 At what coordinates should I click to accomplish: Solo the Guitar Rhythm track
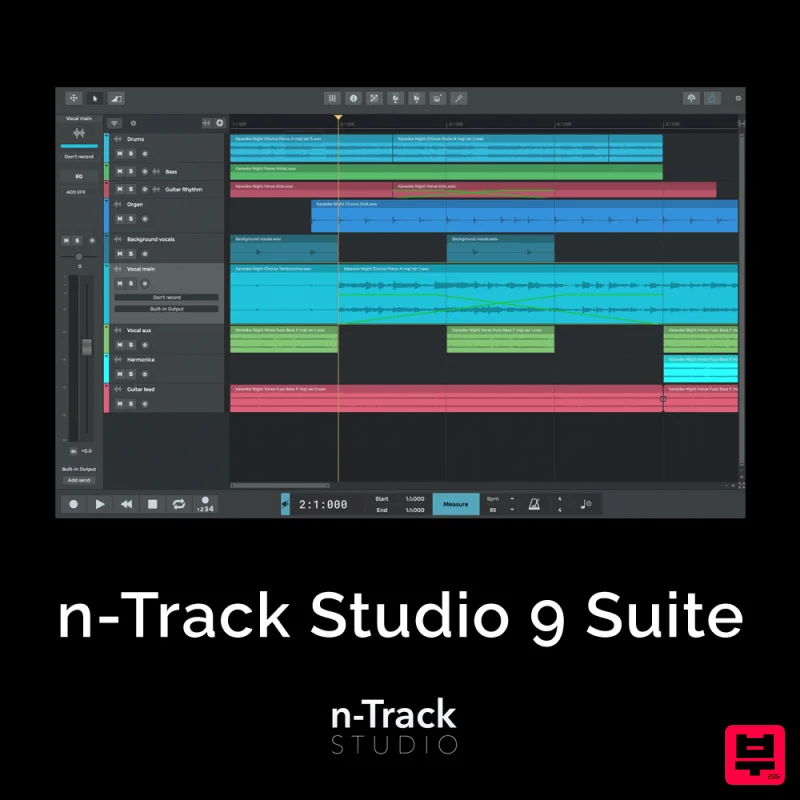tap(131, 187)
